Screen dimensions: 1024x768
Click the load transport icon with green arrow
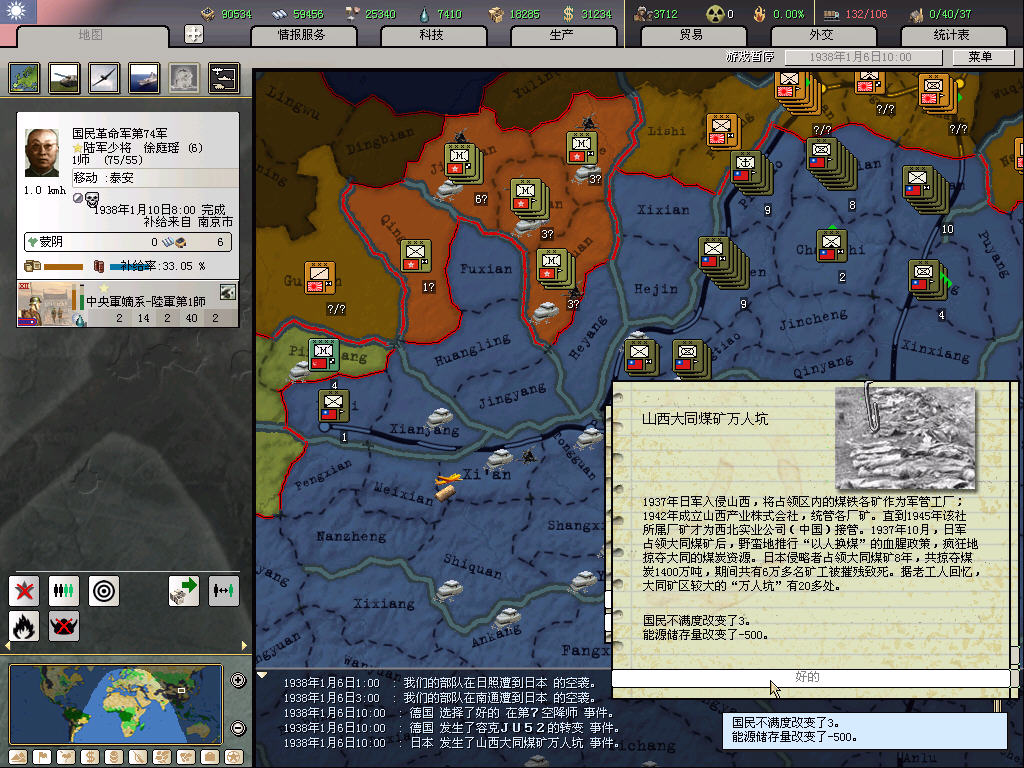(184, 591)
